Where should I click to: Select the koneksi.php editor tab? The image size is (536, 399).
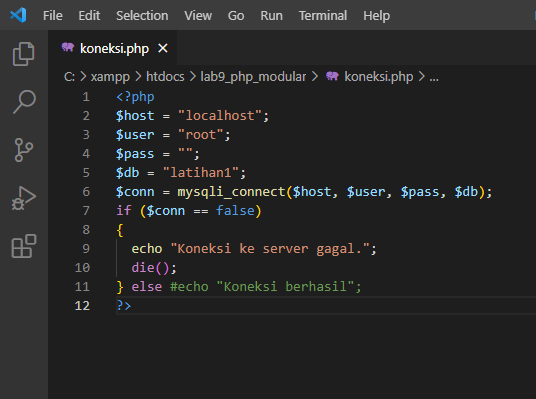coord(113,48)
